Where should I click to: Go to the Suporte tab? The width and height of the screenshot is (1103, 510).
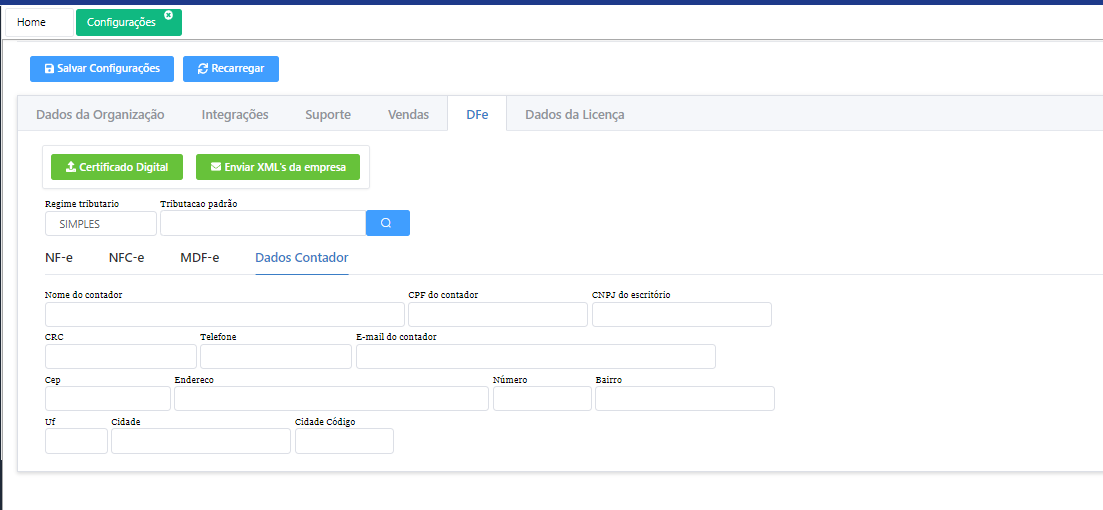tap(328, 114)
